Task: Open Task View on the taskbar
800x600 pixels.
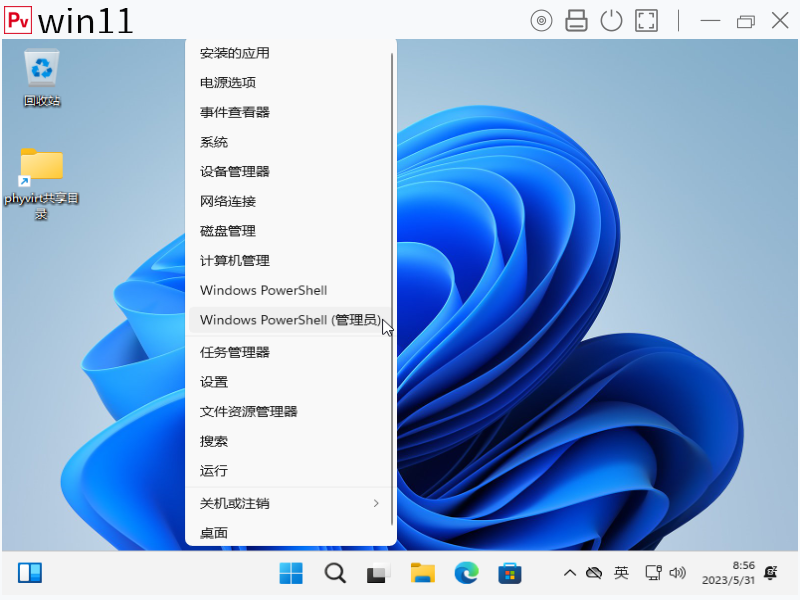Action: [379, 573]
